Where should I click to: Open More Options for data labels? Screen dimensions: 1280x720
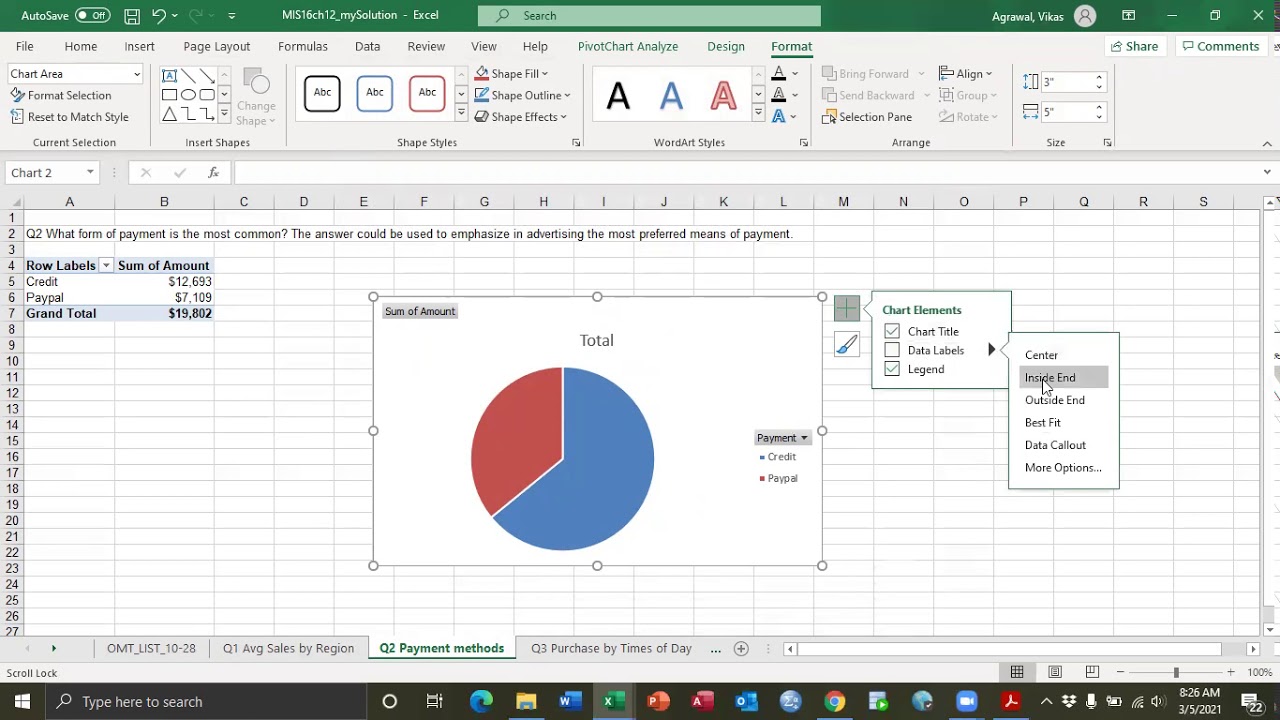(x=1063, y=468)
